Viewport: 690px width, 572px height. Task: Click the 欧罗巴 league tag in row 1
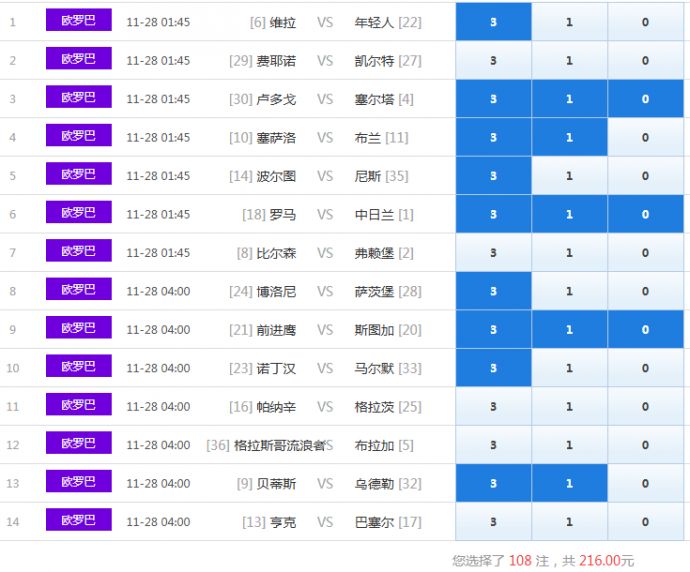(78, 21)
